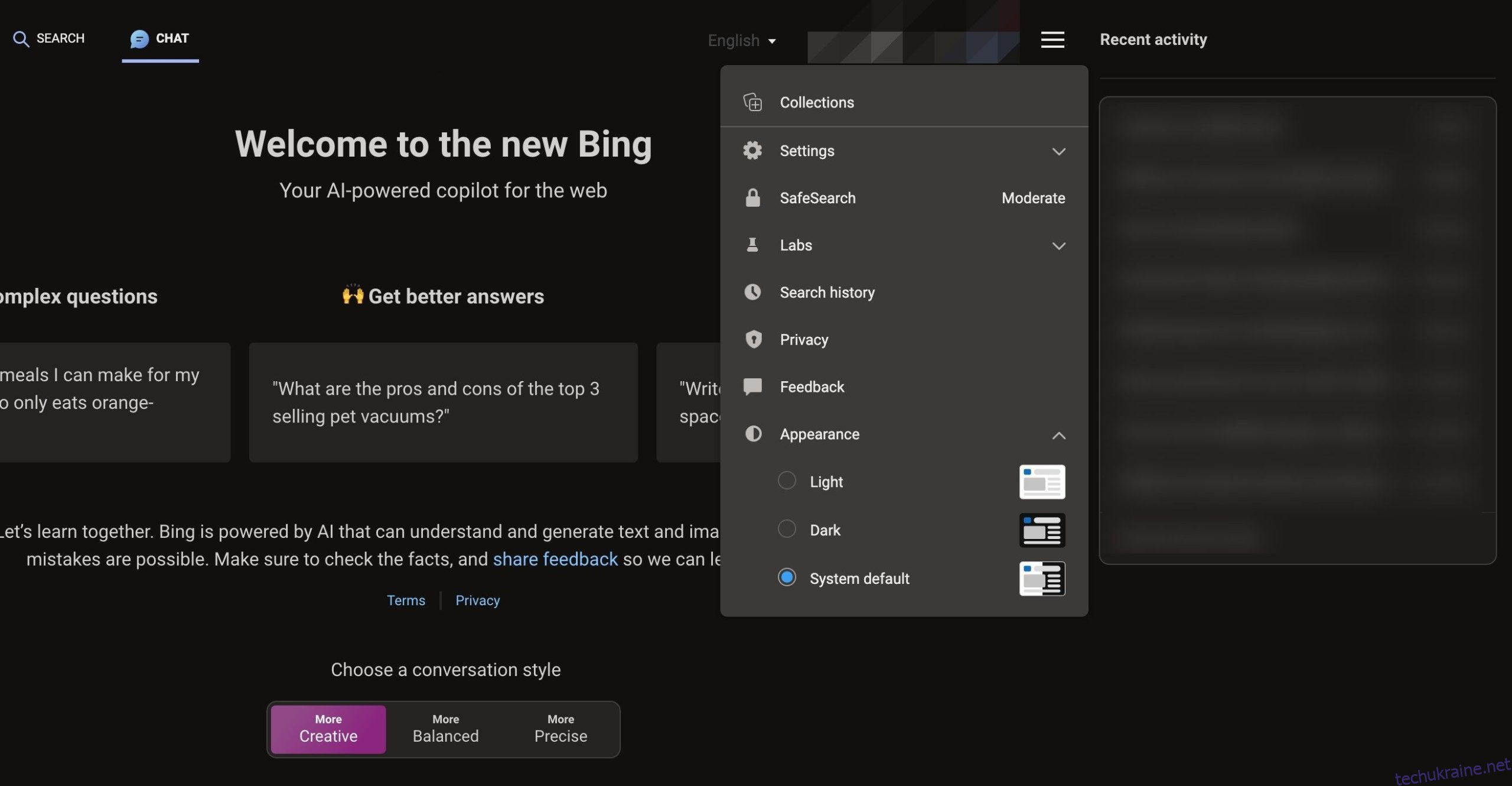Expand the Labs chevron
Screen dimensions: 1512x786
pyautogui.click(x=1058, y=246)
